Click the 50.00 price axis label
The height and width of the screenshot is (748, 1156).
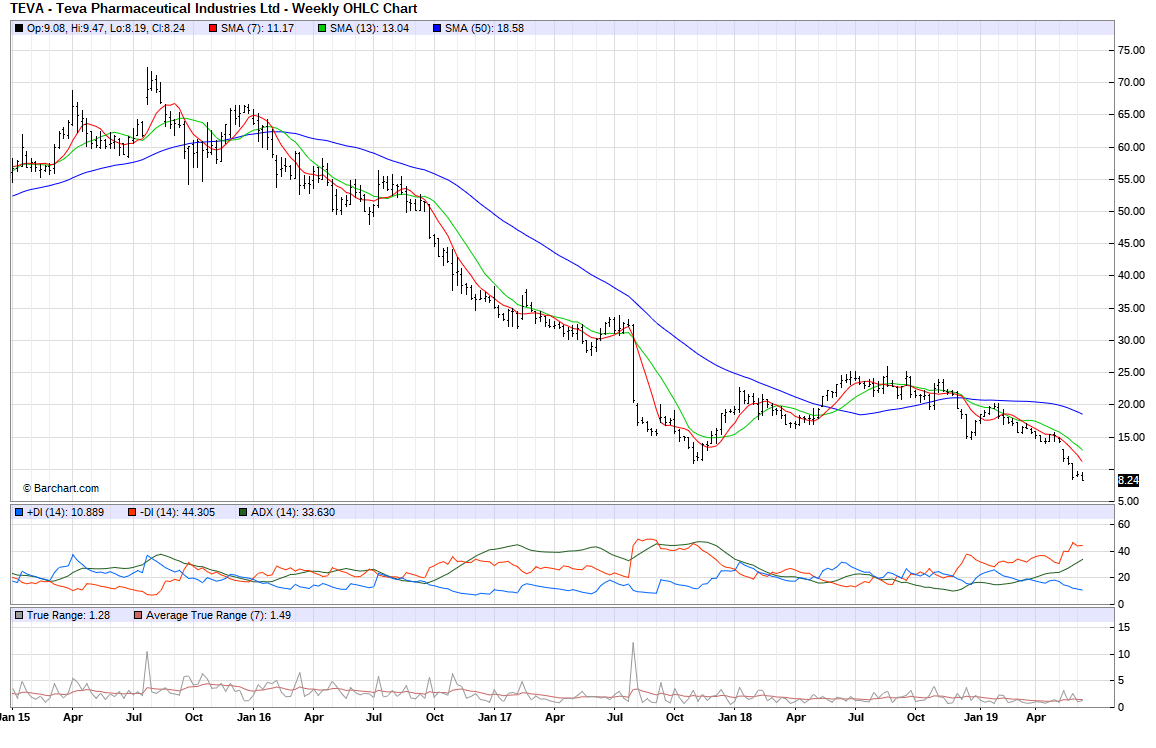tap(1132, 212)
